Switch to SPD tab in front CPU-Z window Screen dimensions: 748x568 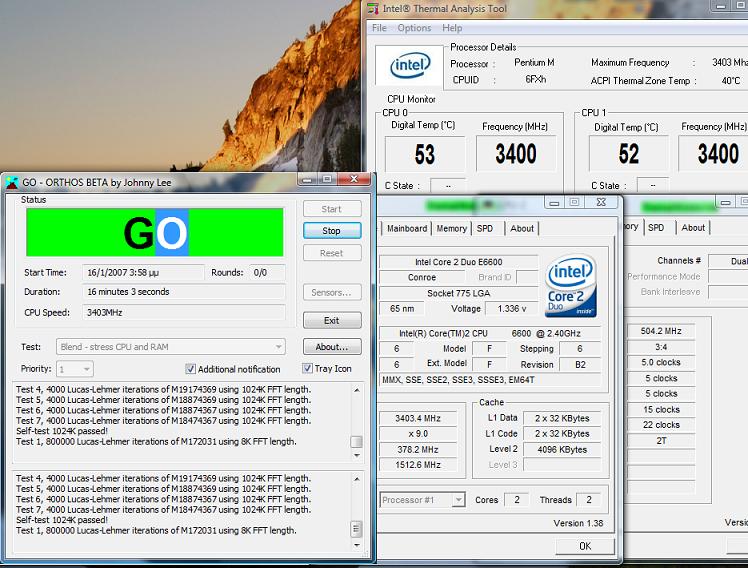(x=485, y=228)
